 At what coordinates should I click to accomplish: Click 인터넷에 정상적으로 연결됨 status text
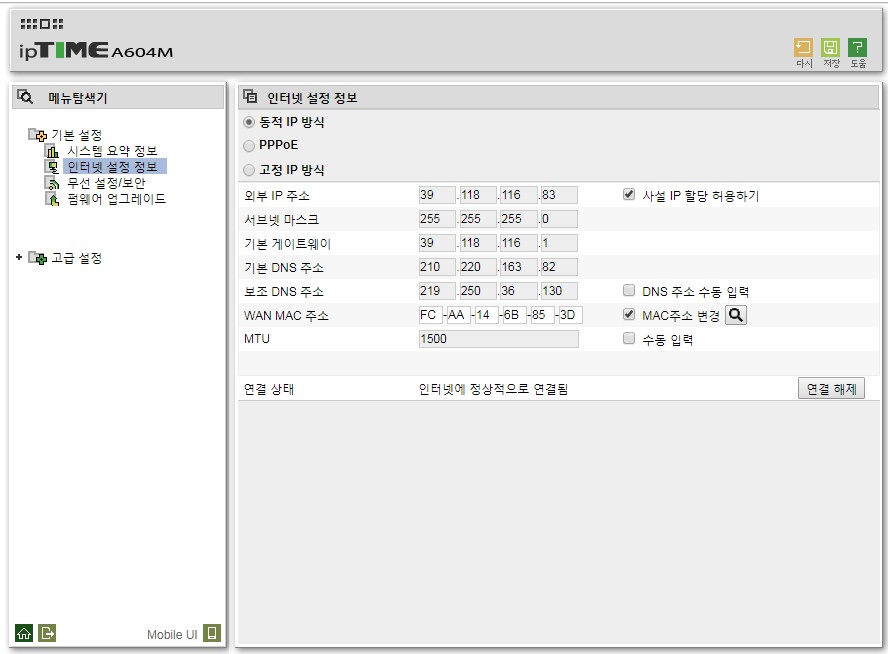pyautogui.click(x=493, y=389)
